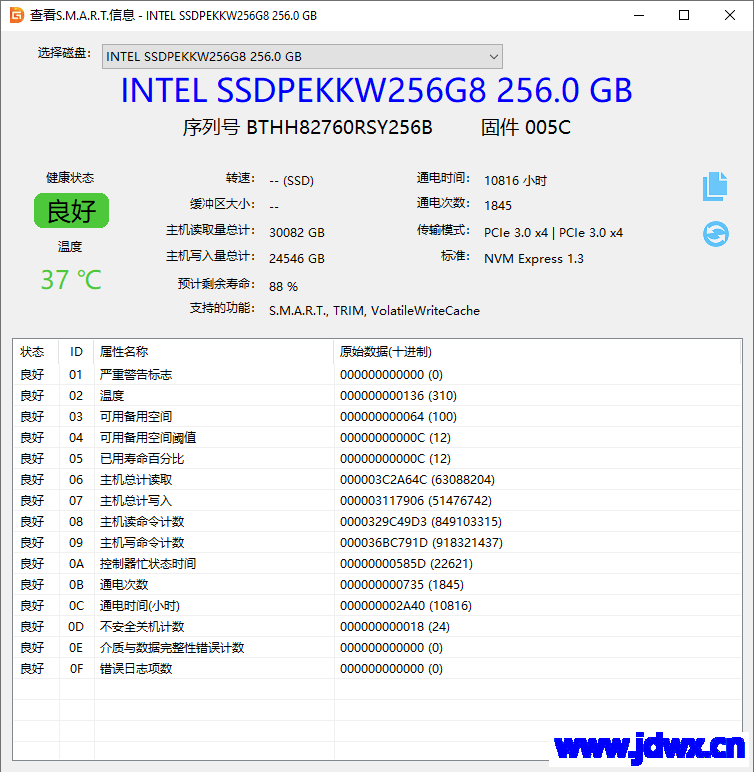This screenshot has width=754, height=772.
Task: Select the 不安全关机计数 row
Action: pos(377,627)
